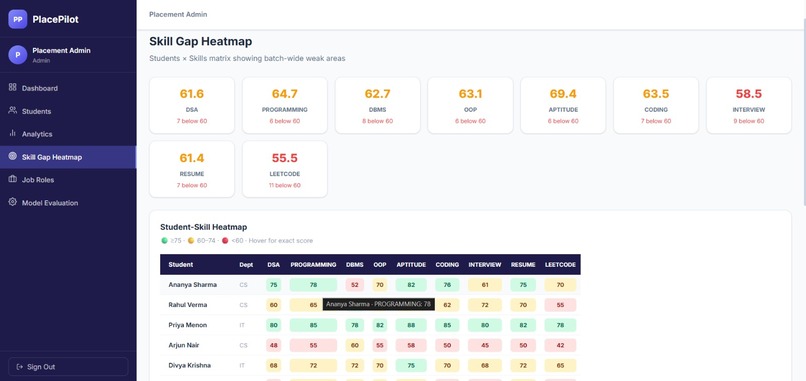Click Placement Admin header breadcrumb text
806x381 pixels.
point(178,14)
